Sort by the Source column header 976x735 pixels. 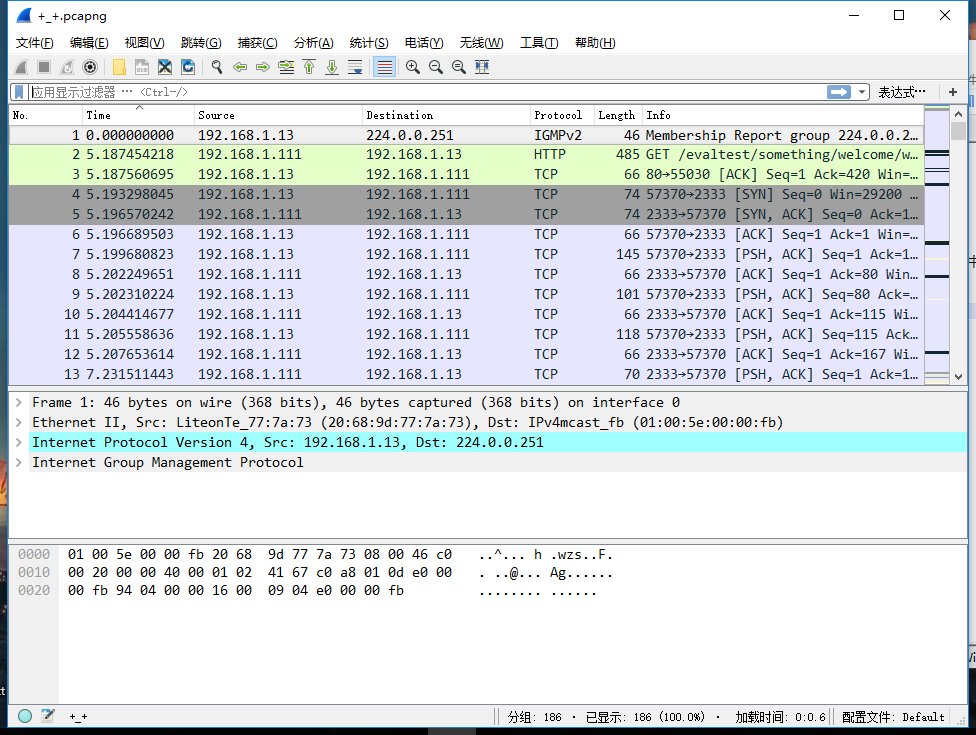(x=278, y=115)
